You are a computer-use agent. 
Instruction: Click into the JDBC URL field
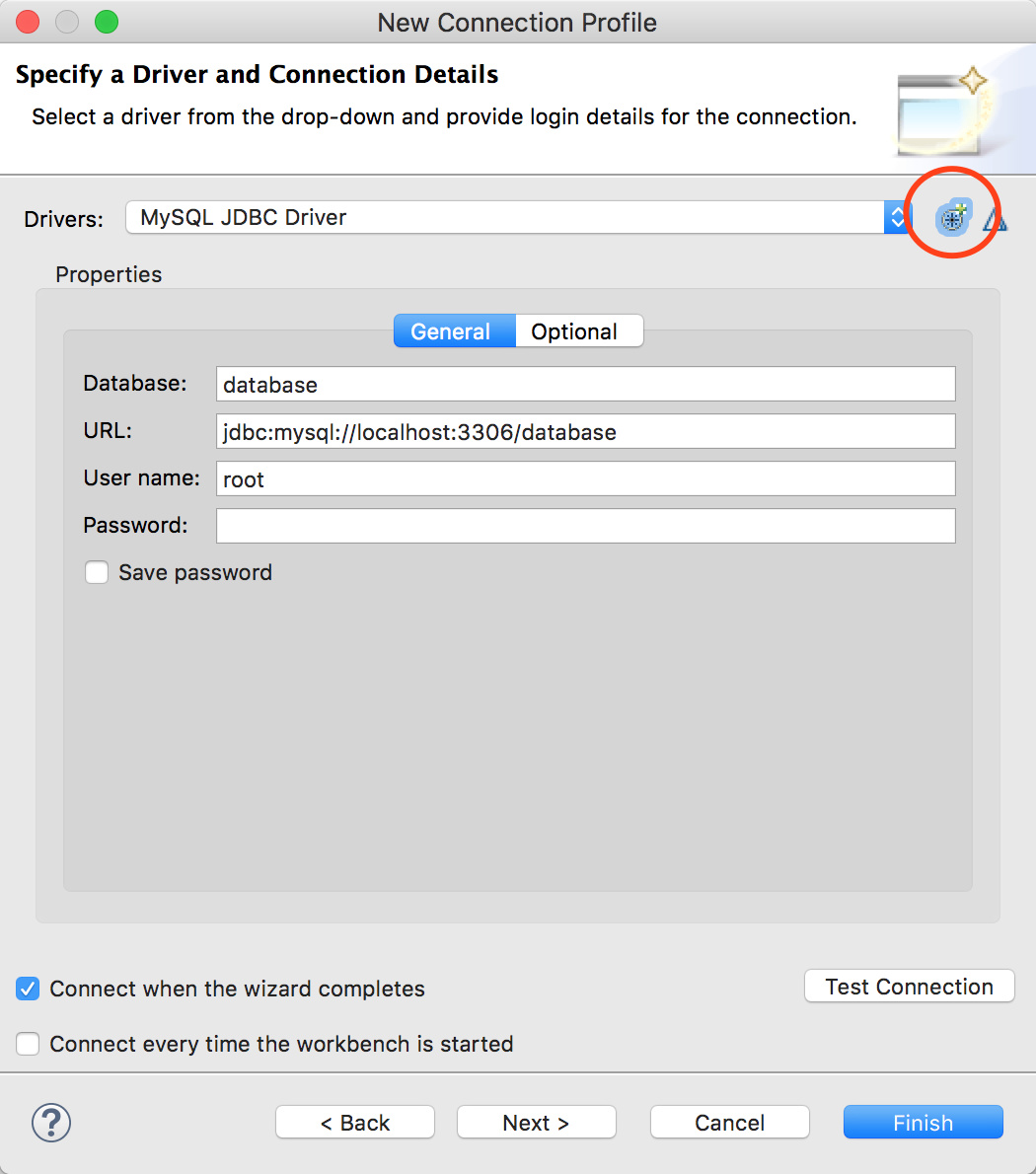click(x=585, y=431)
